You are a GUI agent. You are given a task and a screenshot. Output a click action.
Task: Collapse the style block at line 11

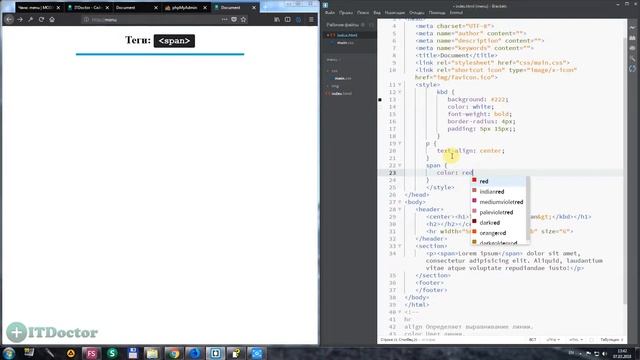(400, 84)
